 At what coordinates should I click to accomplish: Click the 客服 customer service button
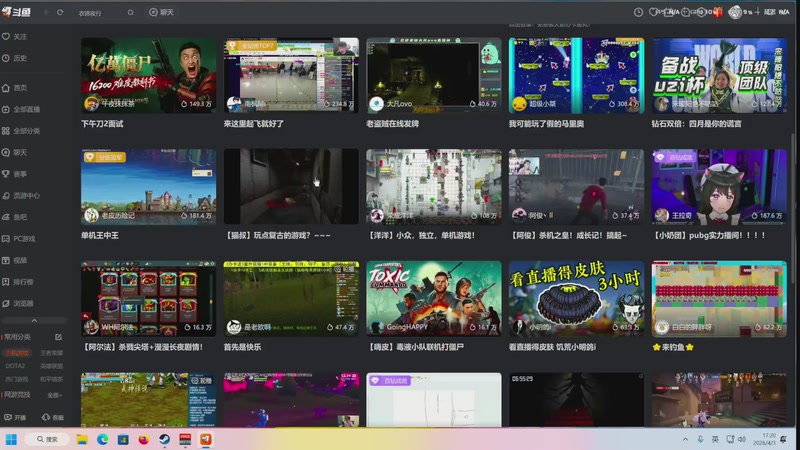point(53,417)
